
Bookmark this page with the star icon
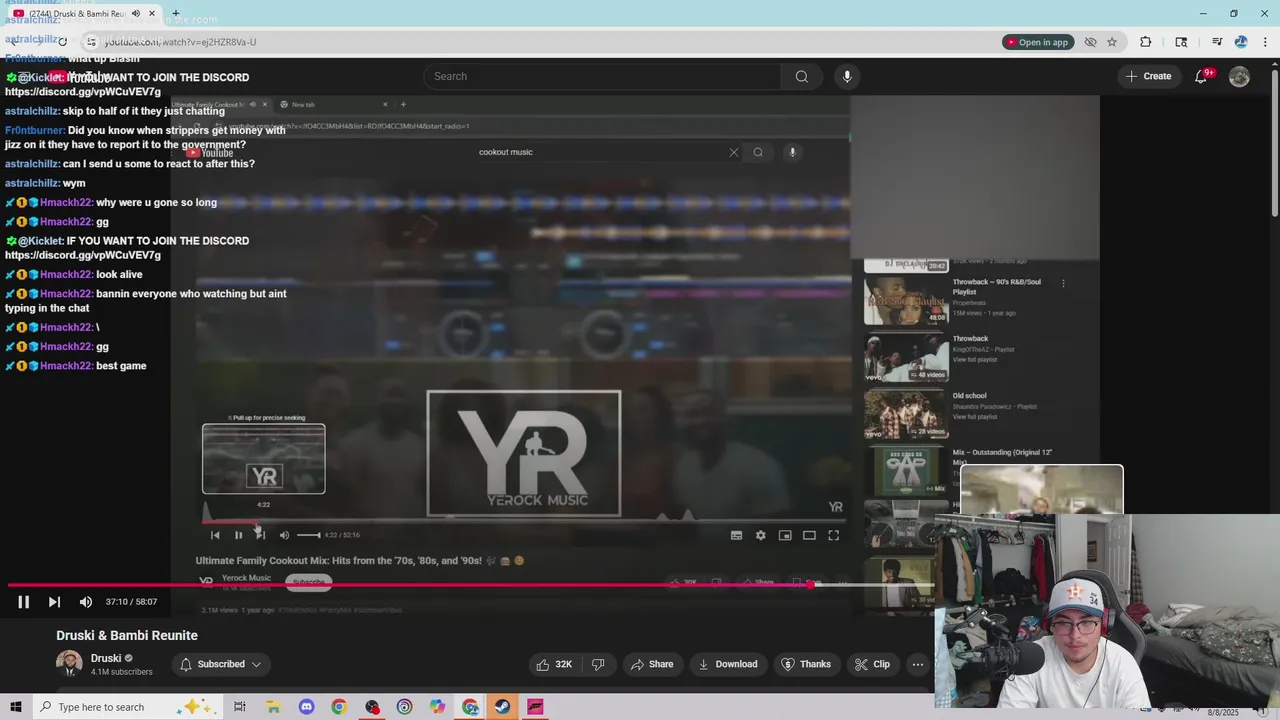pos(1112,42)
